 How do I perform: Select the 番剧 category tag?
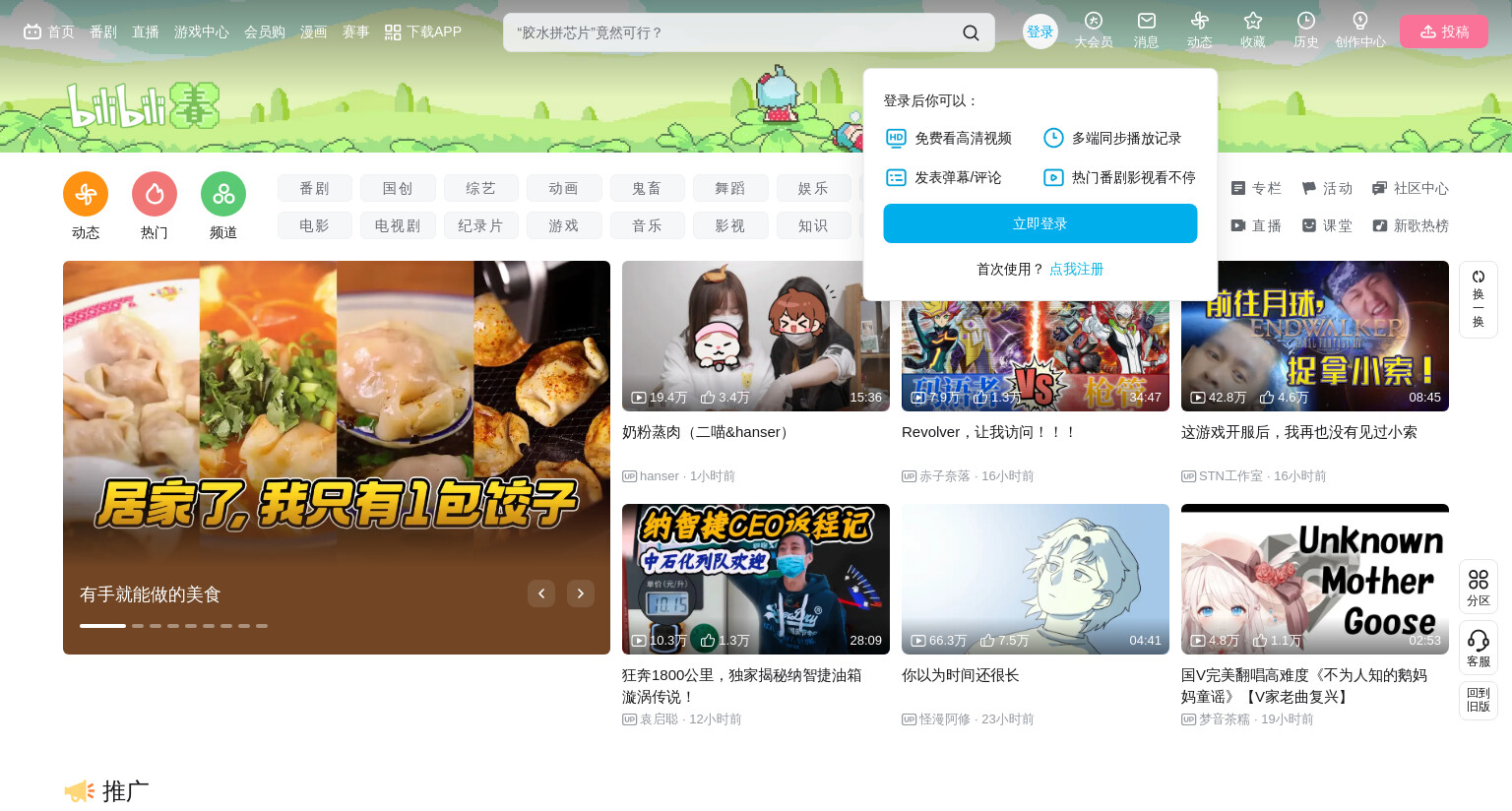[315, 188]
